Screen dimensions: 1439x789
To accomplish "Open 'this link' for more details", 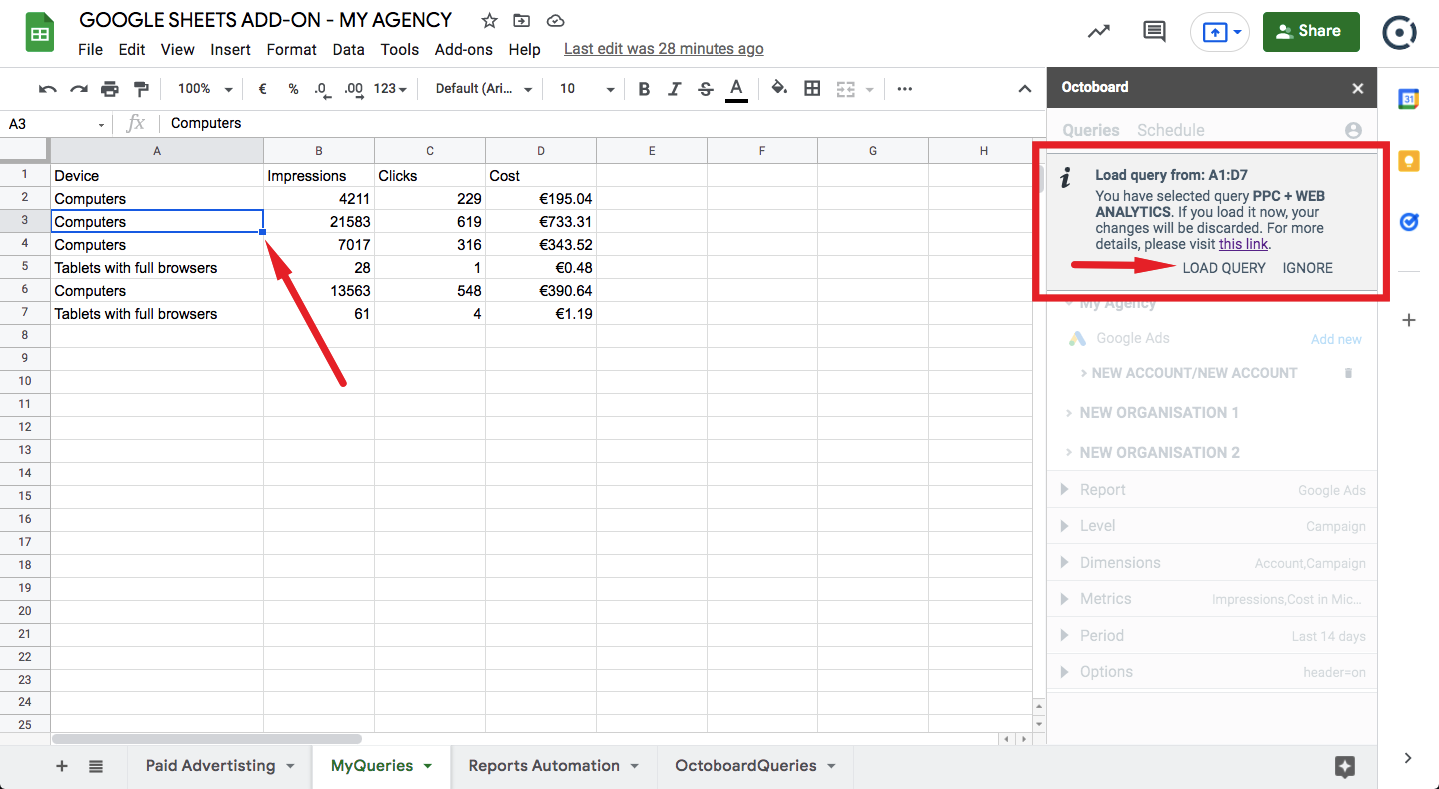I will (x=1243, y=244).
